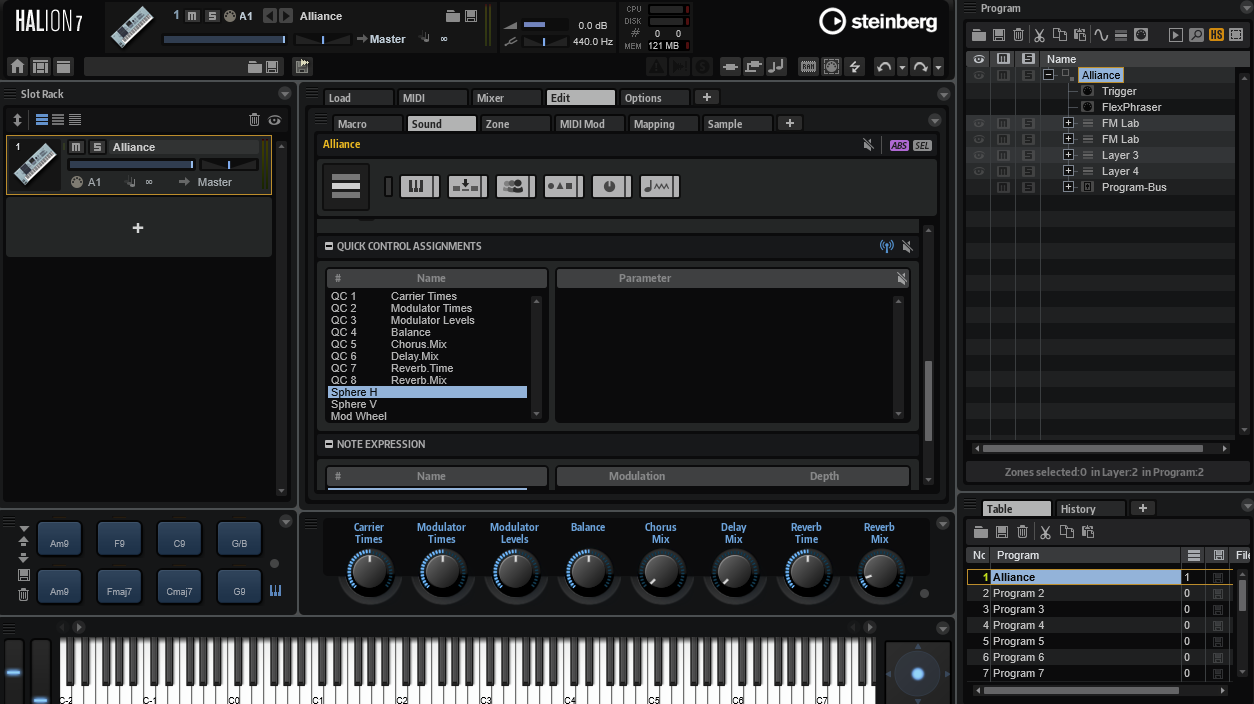Click the trash icon in Slot Rack header
This screenshot has height=704, width=1254.
click(254, 120)
